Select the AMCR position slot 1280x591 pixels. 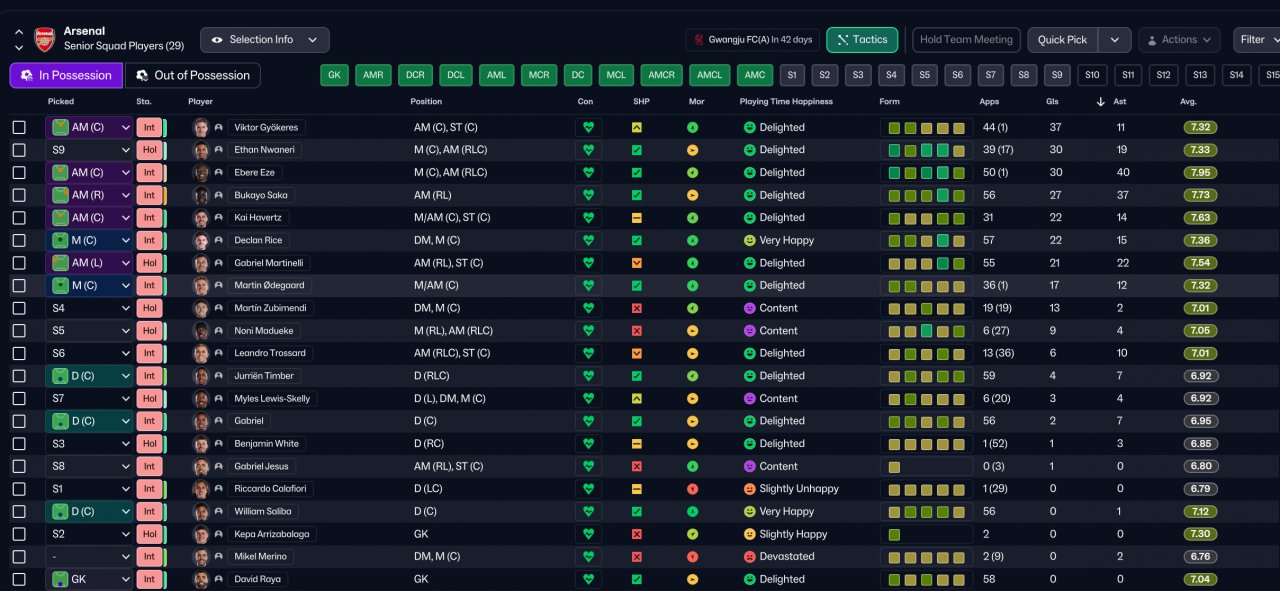tap(662, 75)
